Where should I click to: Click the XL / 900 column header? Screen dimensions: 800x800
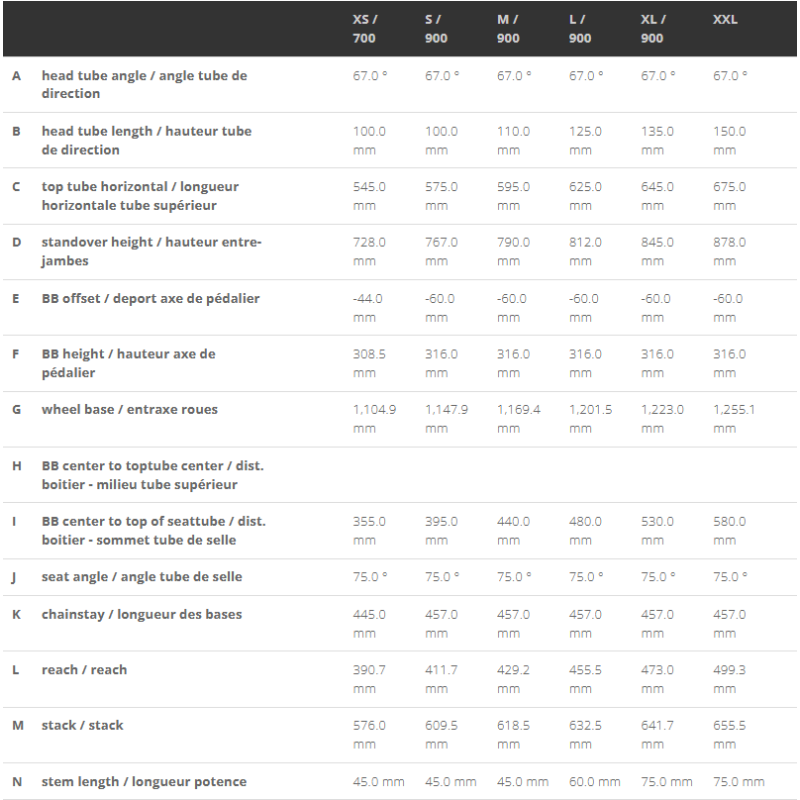coord(653,29)
